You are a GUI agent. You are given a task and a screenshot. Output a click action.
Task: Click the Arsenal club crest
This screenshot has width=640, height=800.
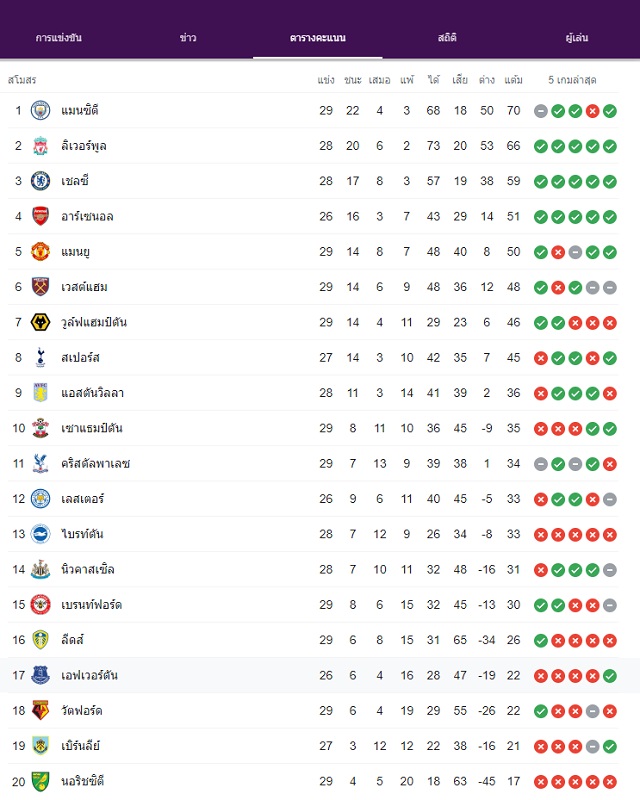[x=40, y=216]
